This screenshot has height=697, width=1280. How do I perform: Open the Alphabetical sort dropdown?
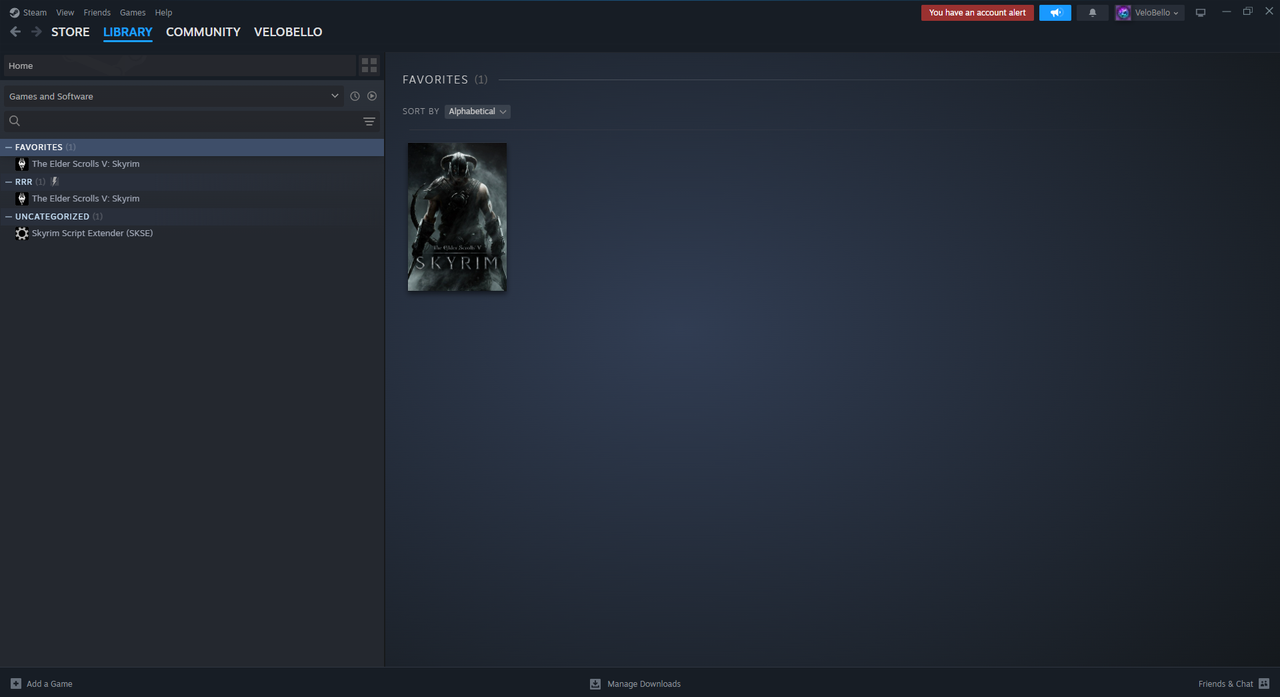tap(477, 111)
